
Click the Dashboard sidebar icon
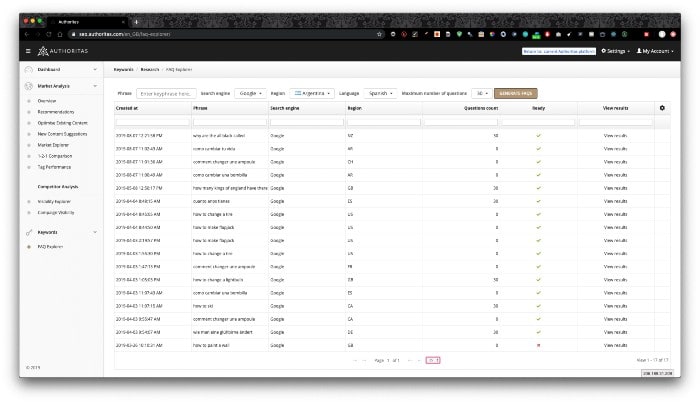(x=29, y=70)
